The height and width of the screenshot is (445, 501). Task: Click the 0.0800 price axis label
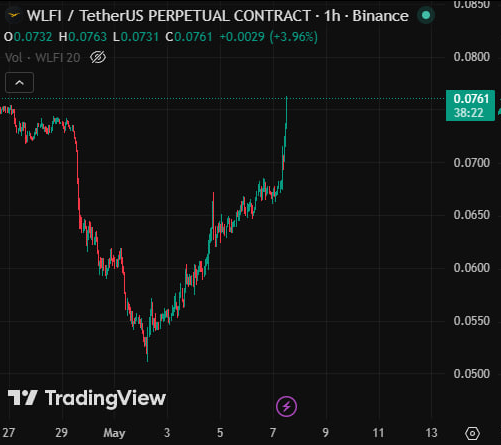472,57
